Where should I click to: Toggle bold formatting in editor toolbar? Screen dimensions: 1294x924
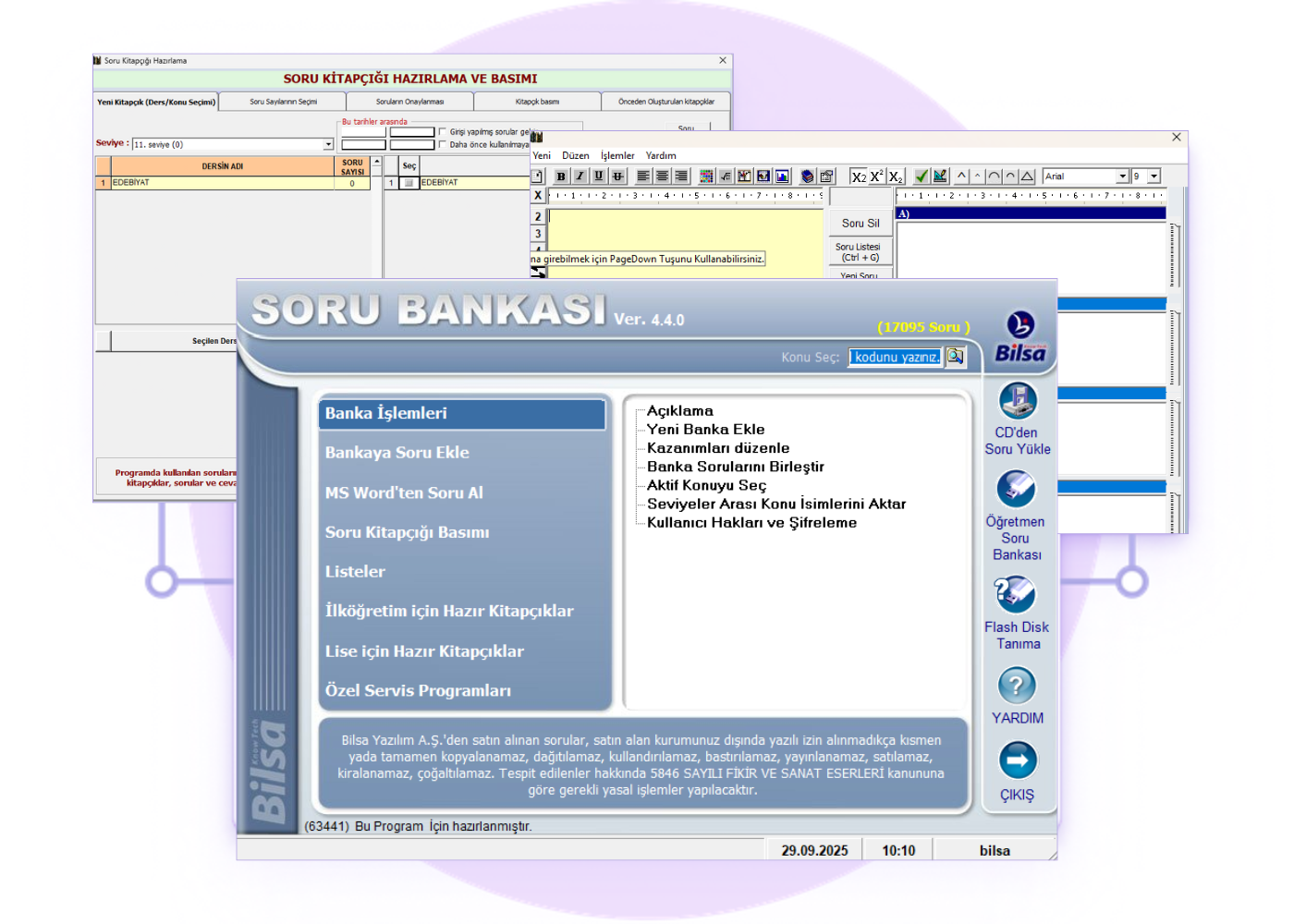(x=561, y=176)
